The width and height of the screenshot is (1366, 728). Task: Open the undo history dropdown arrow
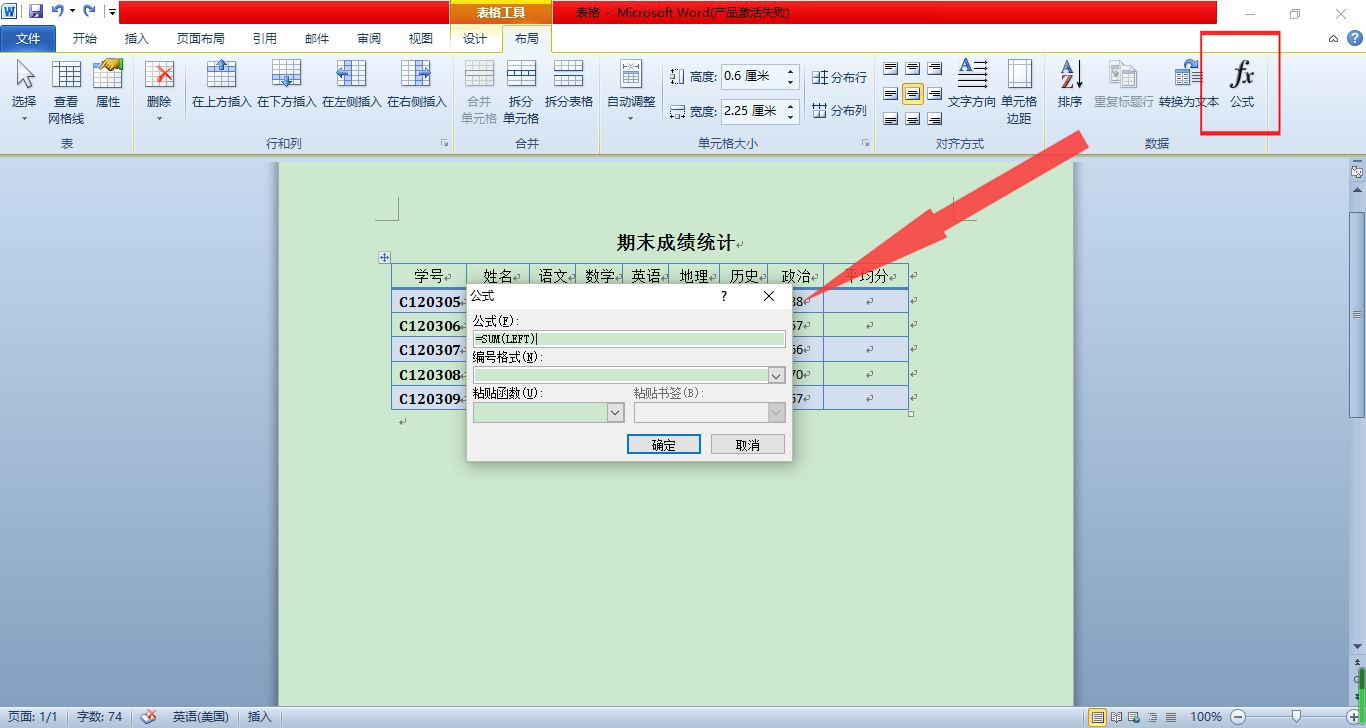click(x=72, y=12)
